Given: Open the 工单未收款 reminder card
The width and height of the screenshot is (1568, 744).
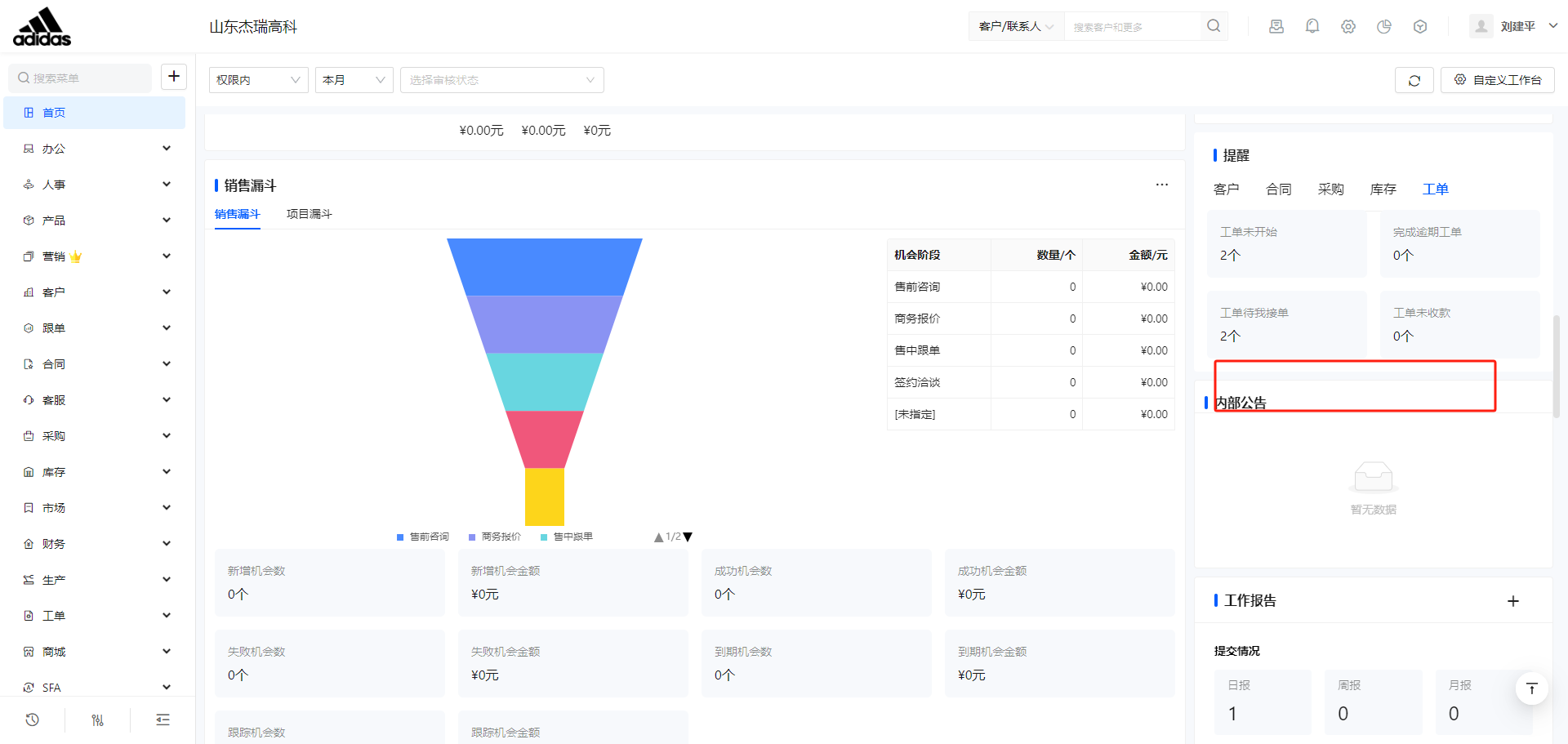Looking at the screenshot, I should point(1460,325).
